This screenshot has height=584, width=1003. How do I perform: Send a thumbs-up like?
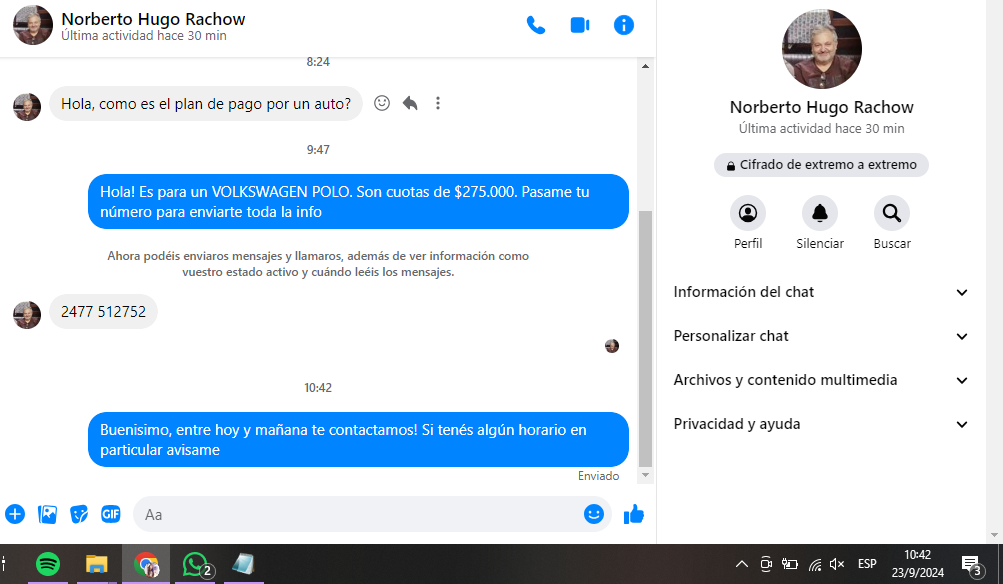point(634,514)
